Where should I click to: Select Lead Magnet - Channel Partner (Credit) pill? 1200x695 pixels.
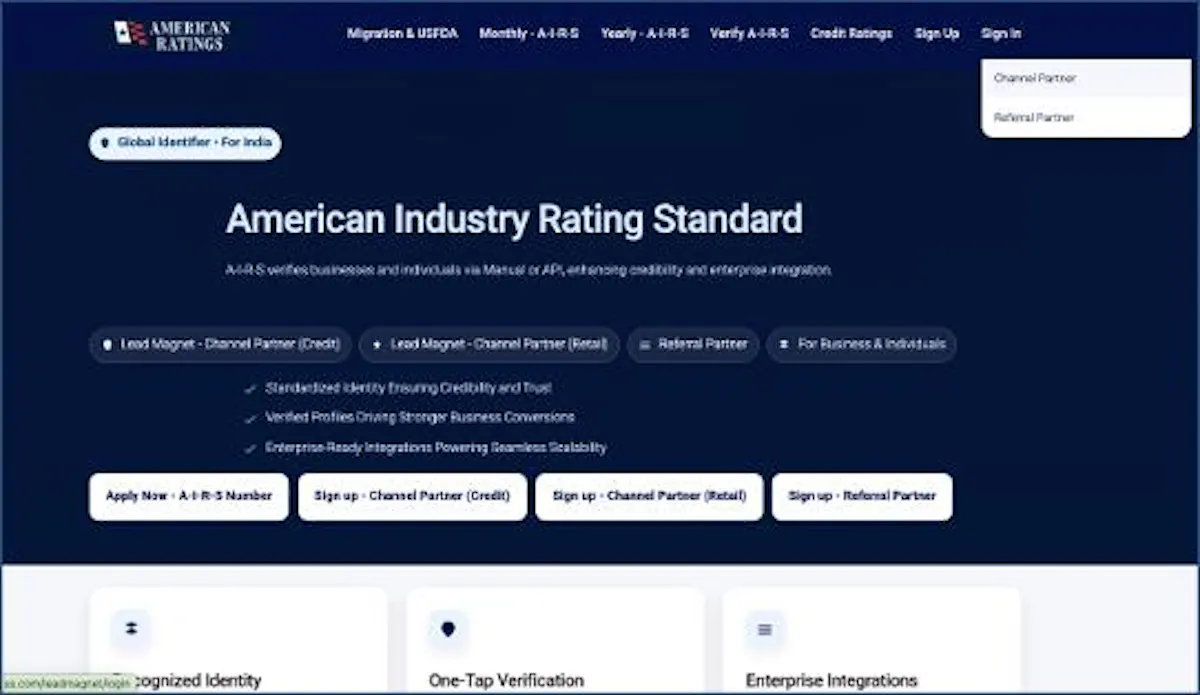coord(220,344)
